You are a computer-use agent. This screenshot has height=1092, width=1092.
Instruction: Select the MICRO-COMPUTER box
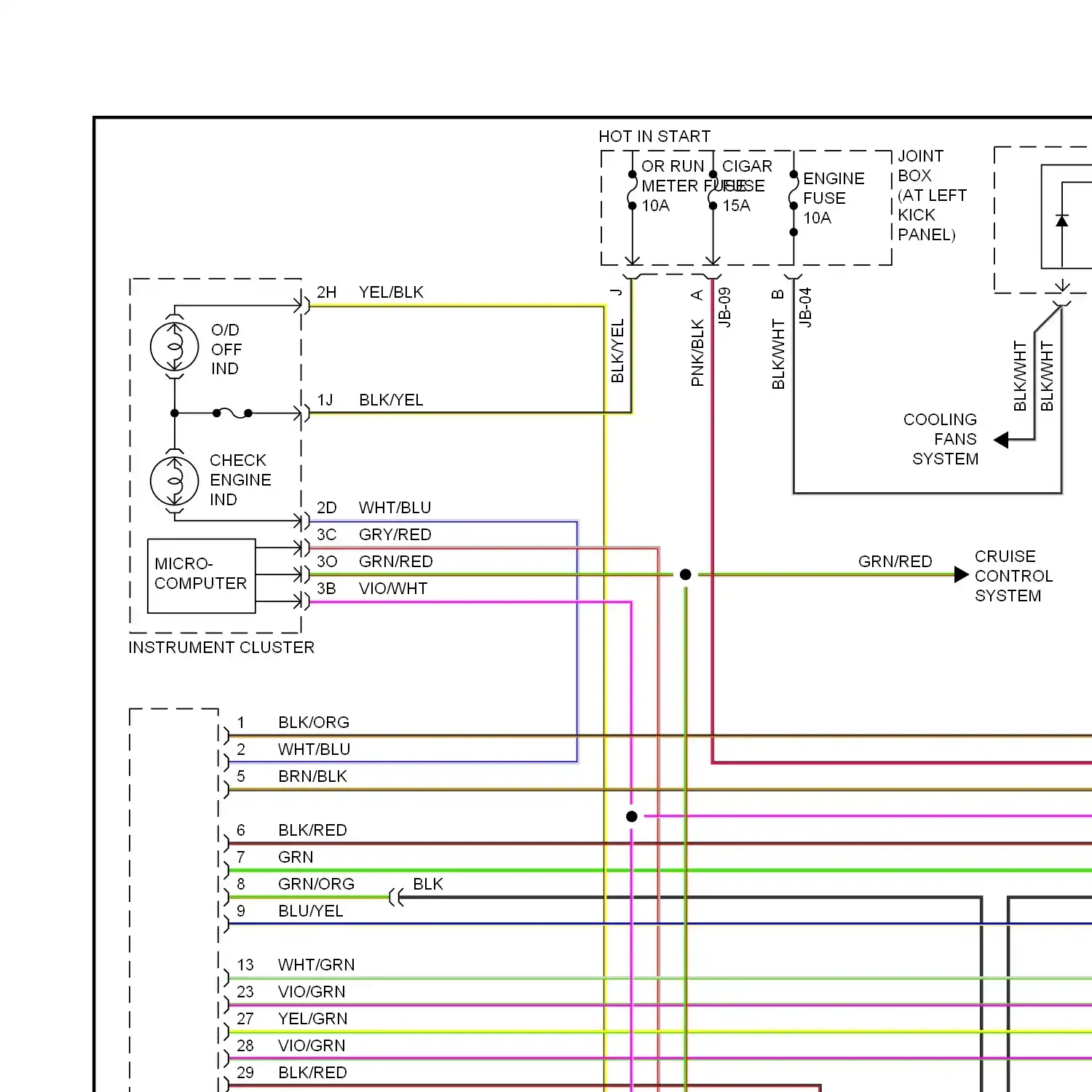(x=202, y=576)
